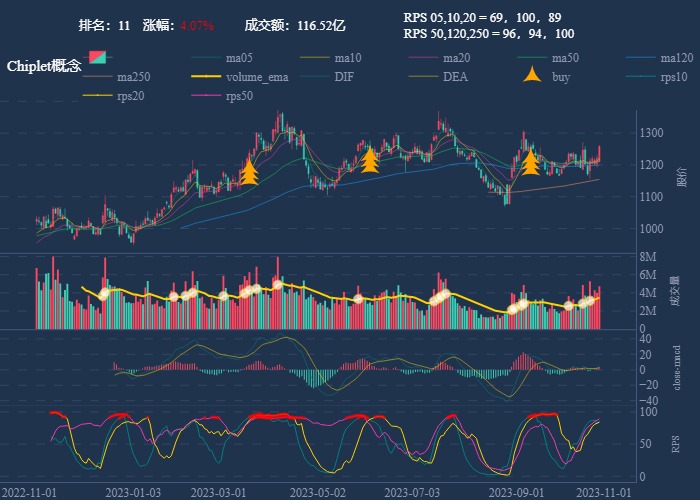Click the ma50 legend line icon

530,58
